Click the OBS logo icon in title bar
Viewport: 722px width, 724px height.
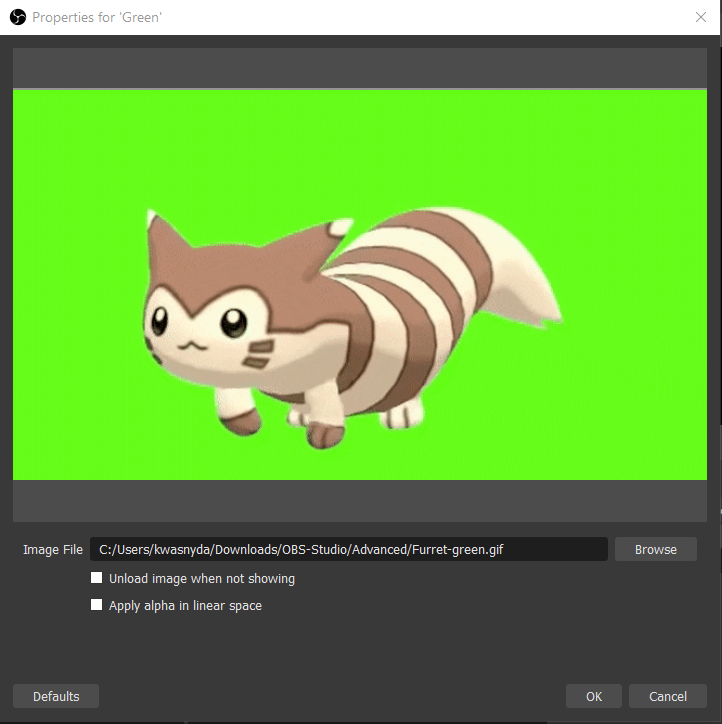pos(18,18)
